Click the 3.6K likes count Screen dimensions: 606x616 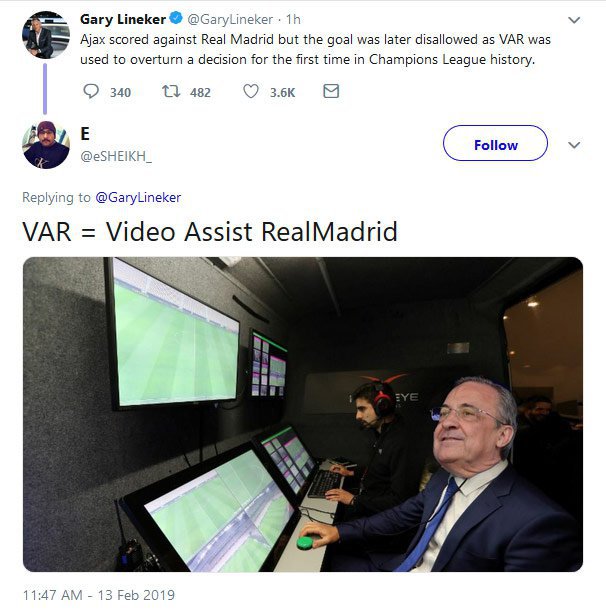tap(282, 92)
